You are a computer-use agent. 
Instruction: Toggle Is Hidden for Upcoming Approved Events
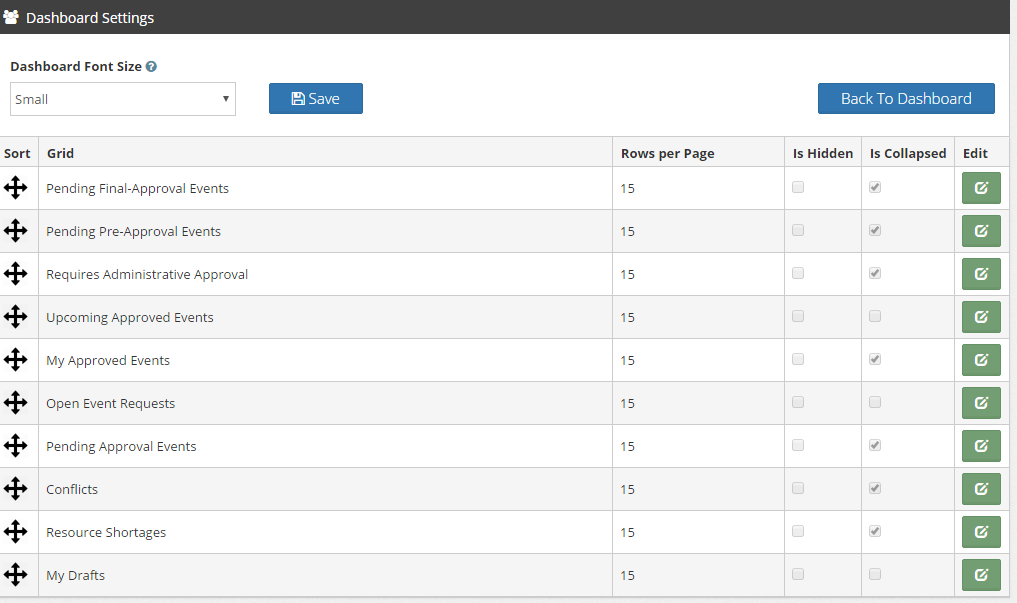(798, 316)
